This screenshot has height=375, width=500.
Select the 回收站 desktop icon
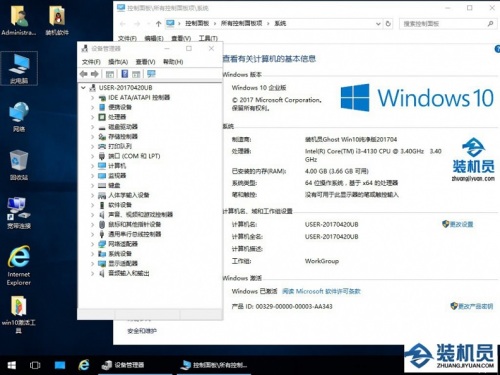point(19,165)
